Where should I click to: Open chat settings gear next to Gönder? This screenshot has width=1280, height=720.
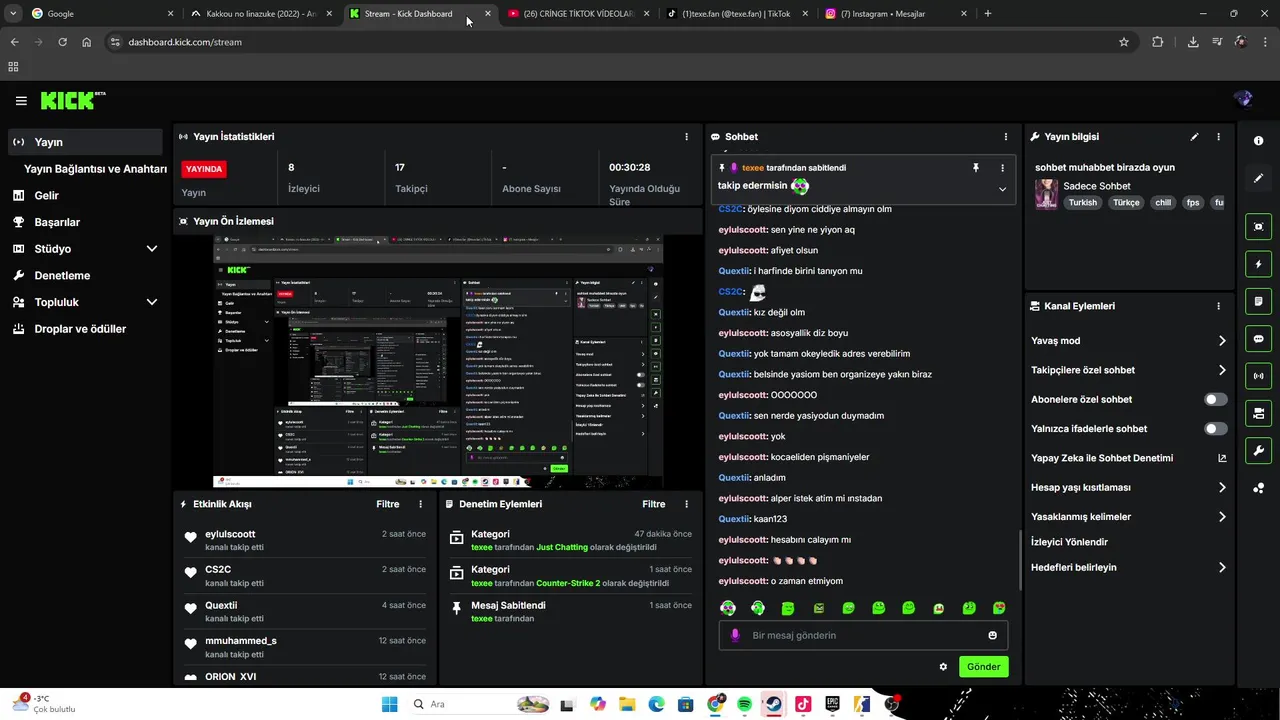(943, 667)
